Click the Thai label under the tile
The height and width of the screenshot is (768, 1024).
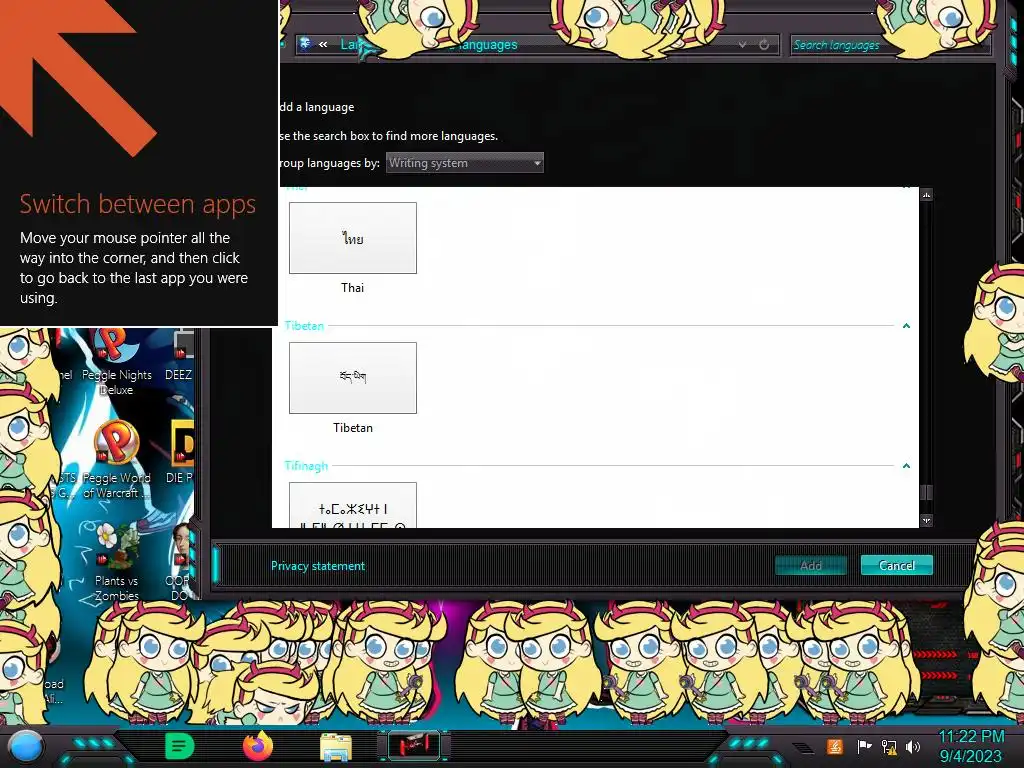[353, 288]
